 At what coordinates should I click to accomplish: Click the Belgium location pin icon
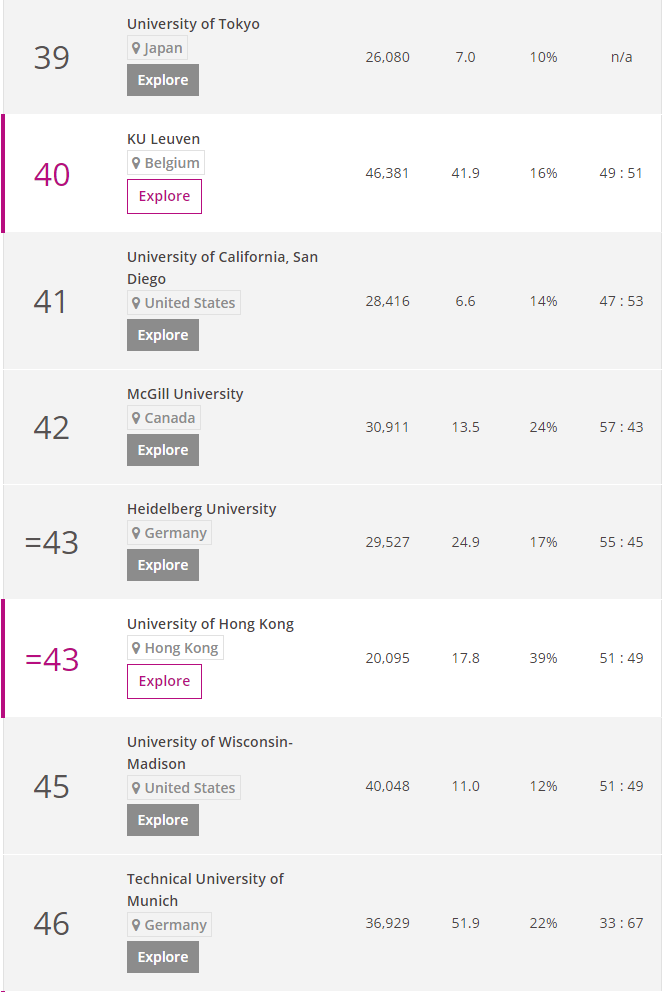pos(136,163)
